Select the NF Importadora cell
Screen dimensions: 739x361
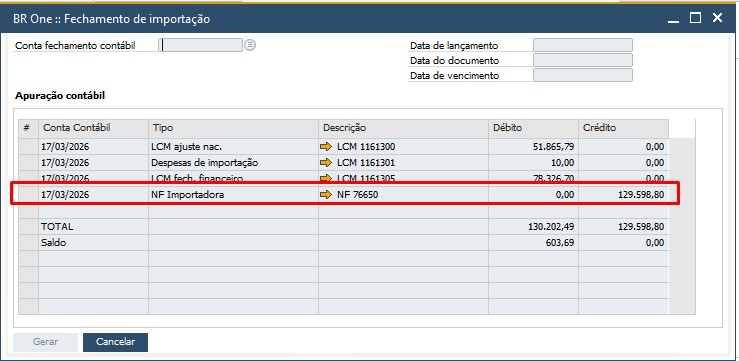(233, 194)
